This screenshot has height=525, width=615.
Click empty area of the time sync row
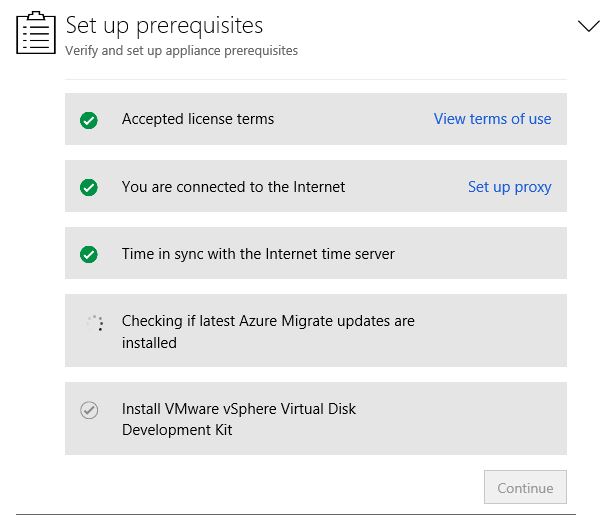(480, 253)
